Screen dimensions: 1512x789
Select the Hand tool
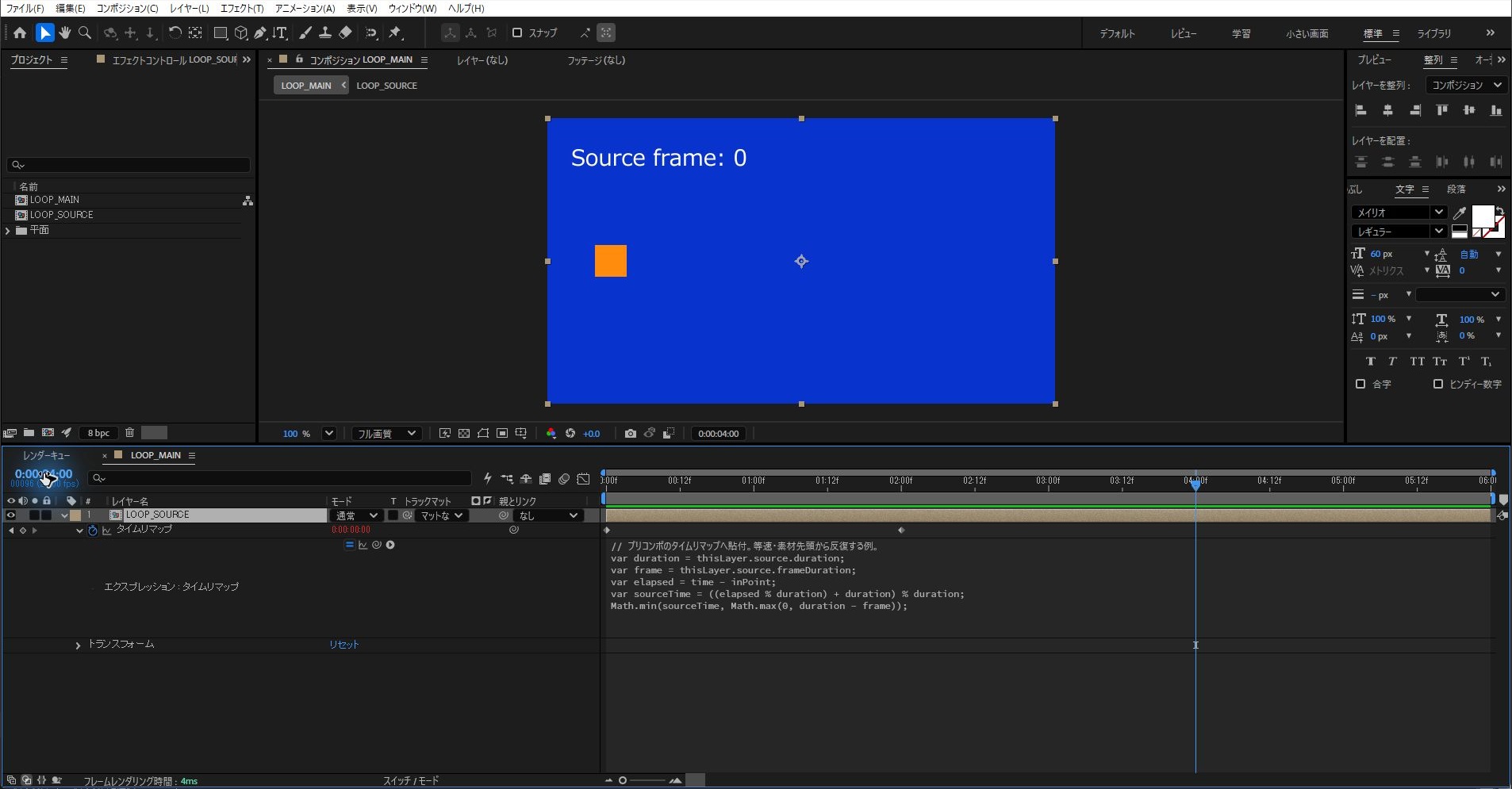tap(65, 33)
